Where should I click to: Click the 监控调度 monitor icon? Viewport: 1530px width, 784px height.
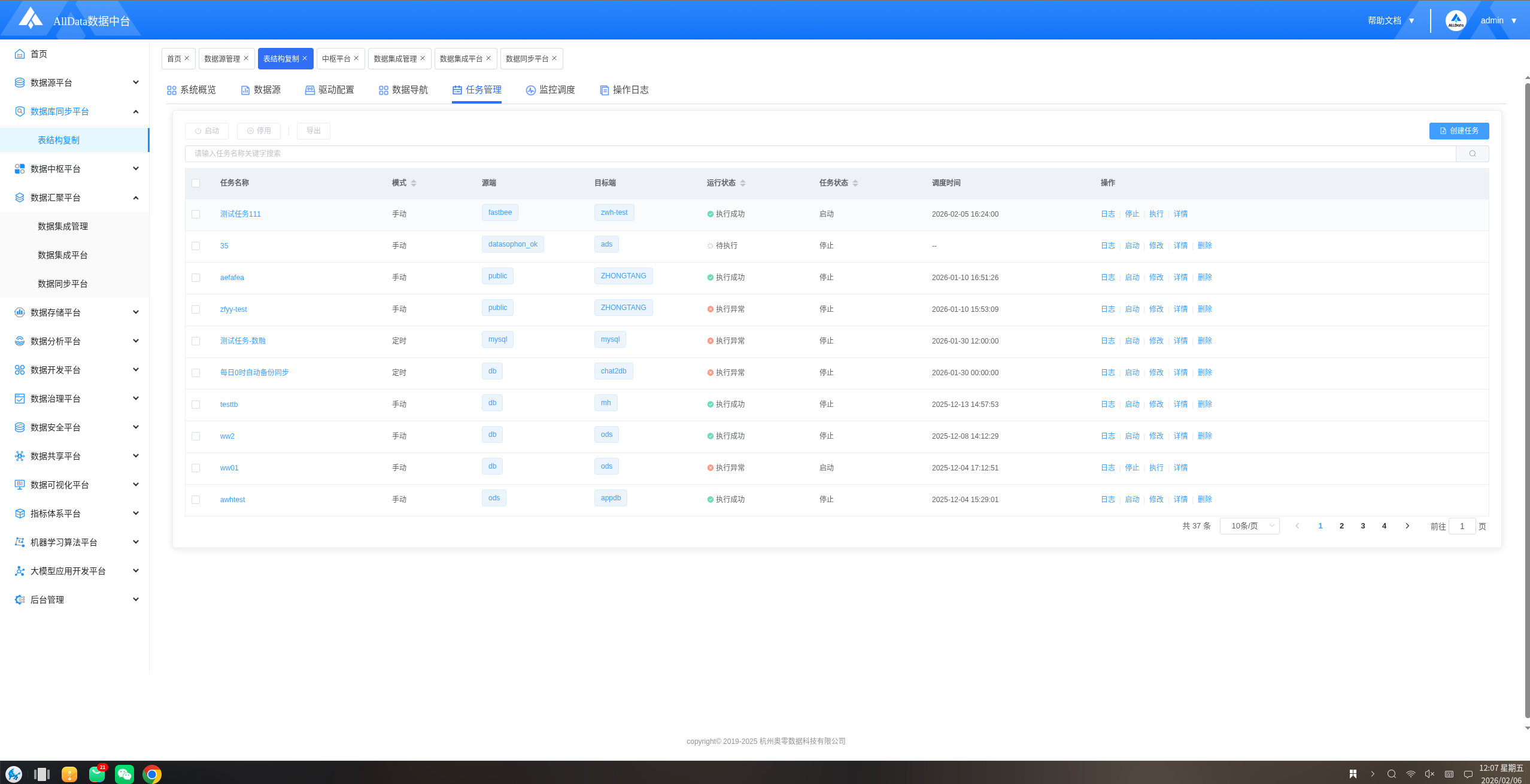tap(530, 90)
